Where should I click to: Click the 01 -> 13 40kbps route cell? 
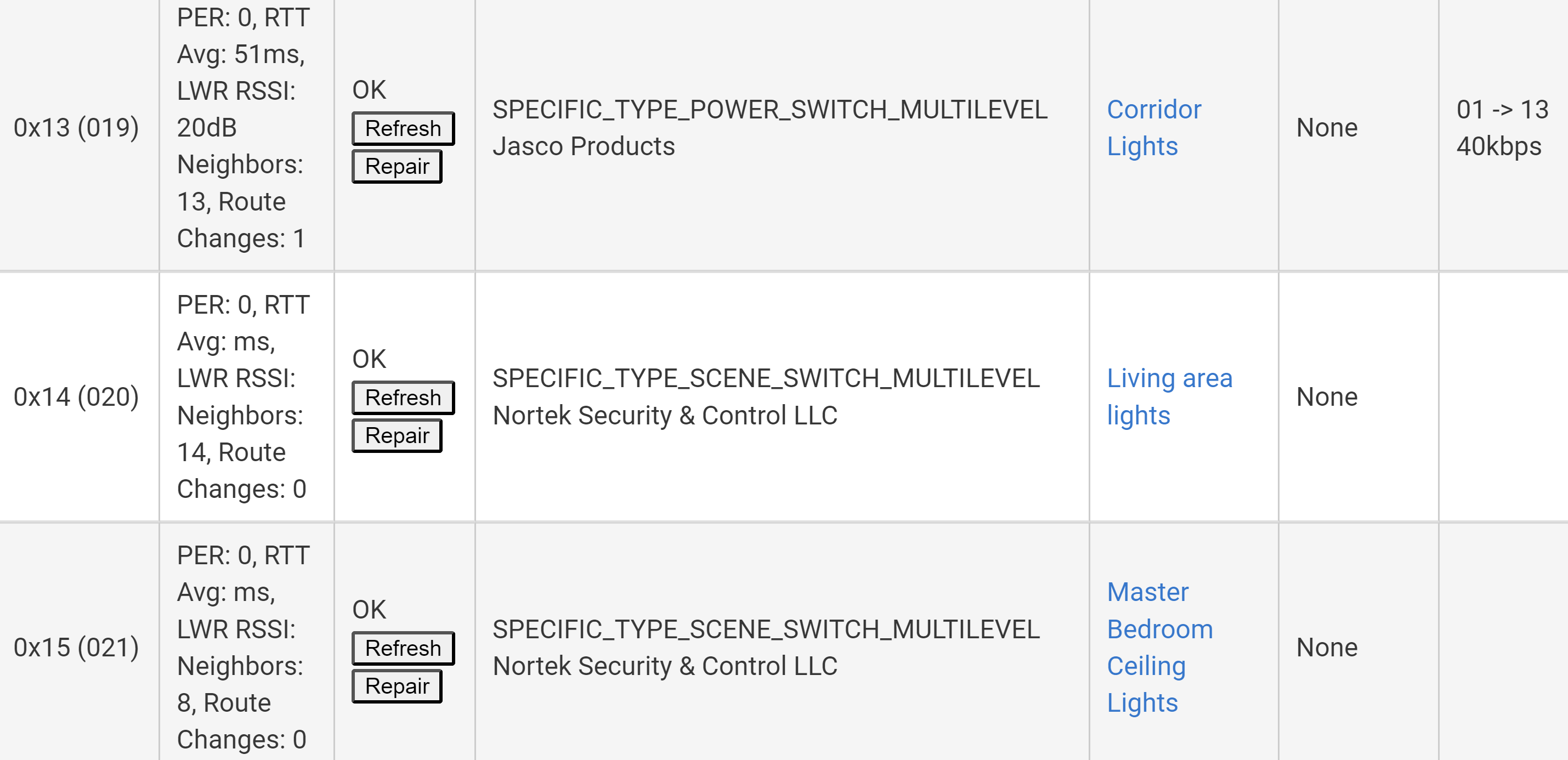tap(1502, 128)
